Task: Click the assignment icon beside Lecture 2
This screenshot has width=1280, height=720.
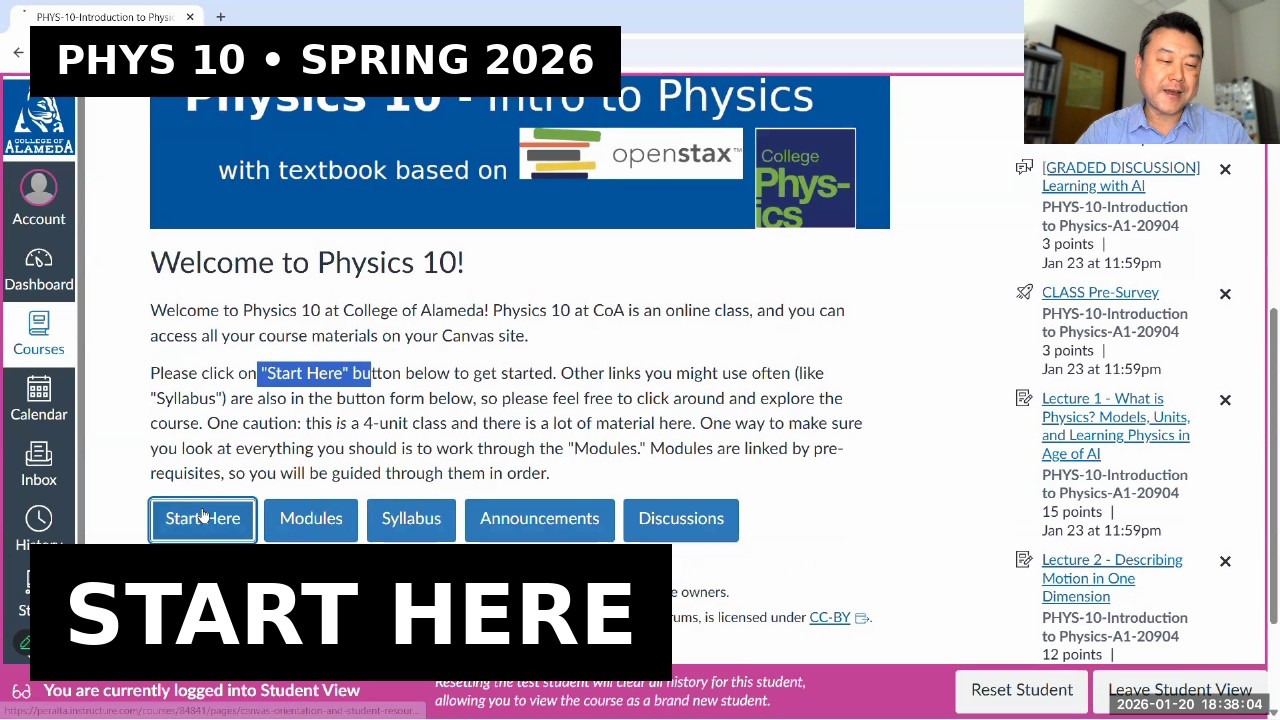Action: tap(1024, 559)
